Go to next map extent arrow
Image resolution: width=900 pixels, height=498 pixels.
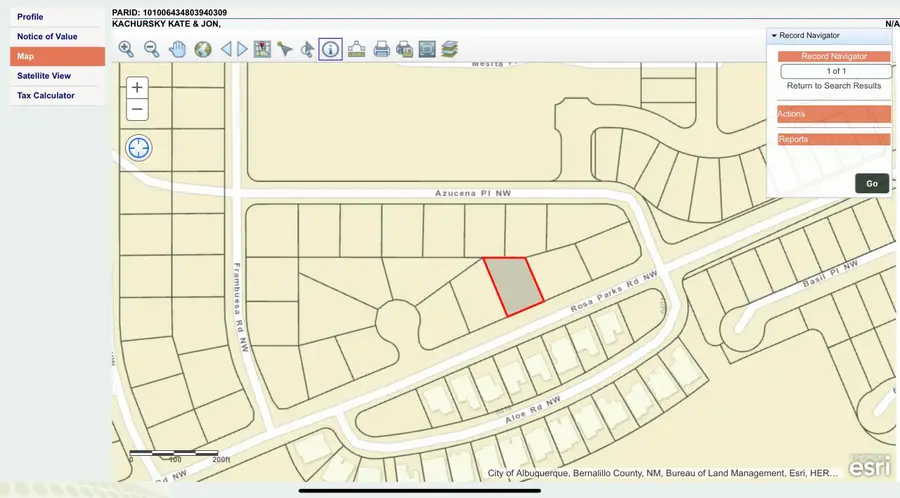tap(242, 49)
